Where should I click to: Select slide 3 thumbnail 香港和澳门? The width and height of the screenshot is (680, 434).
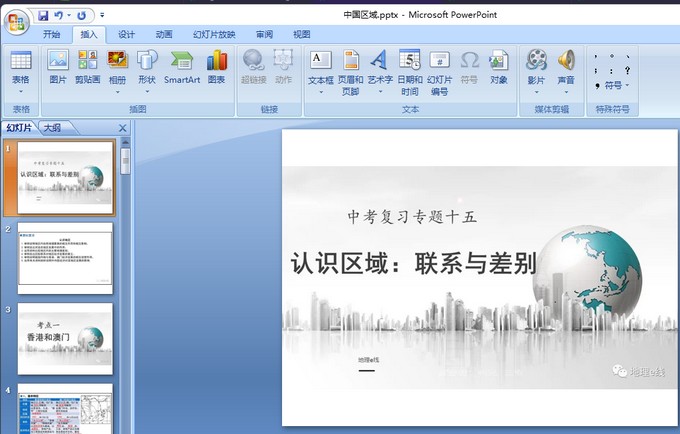(x=65, y=338)
